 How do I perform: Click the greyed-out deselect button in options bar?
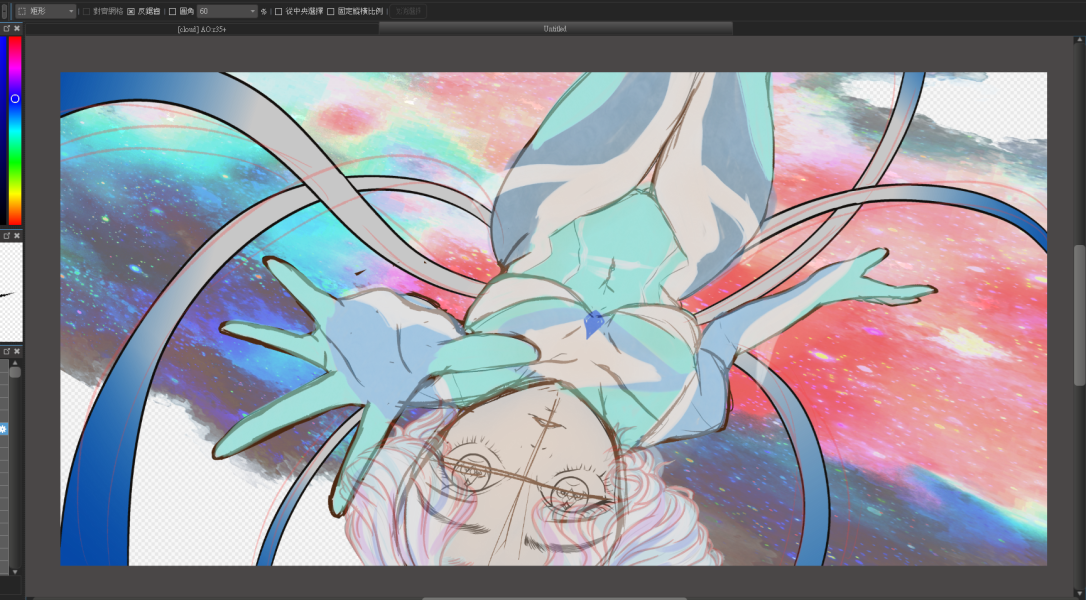(x=408, y=11)
